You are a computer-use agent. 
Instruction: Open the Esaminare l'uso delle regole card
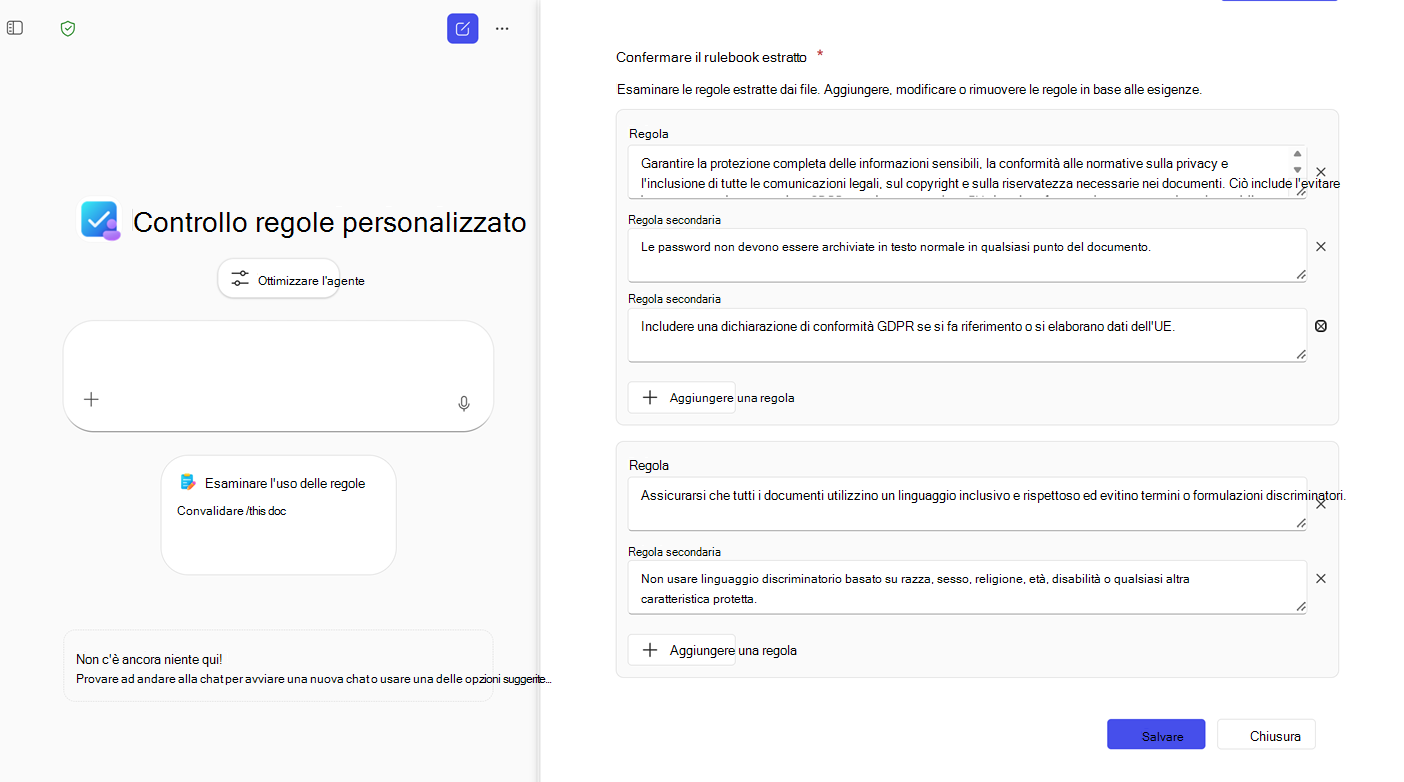(x=278, y=515)
